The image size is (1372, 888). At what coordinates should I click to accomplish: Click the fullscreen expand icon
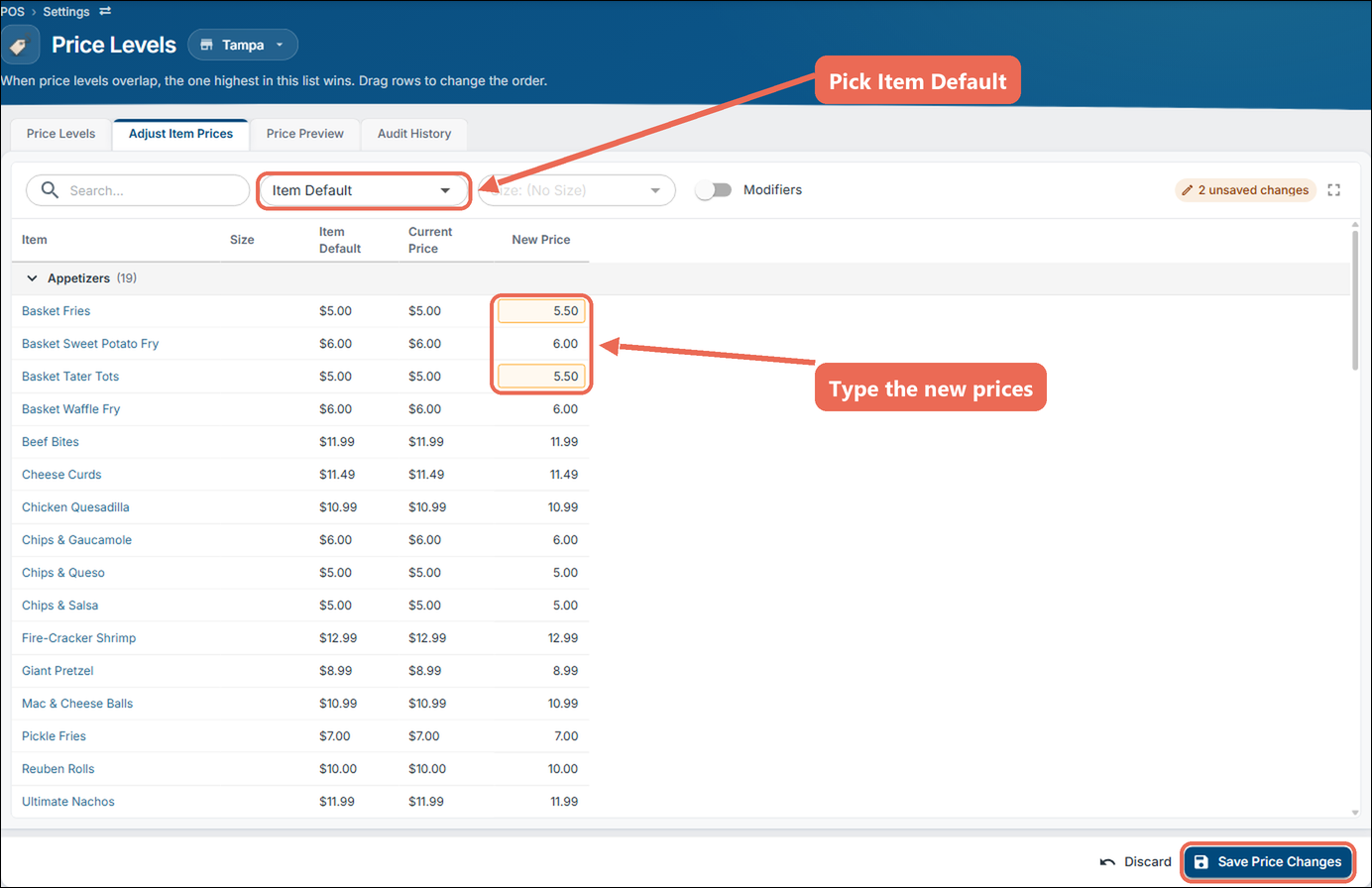click(1334, 190)
